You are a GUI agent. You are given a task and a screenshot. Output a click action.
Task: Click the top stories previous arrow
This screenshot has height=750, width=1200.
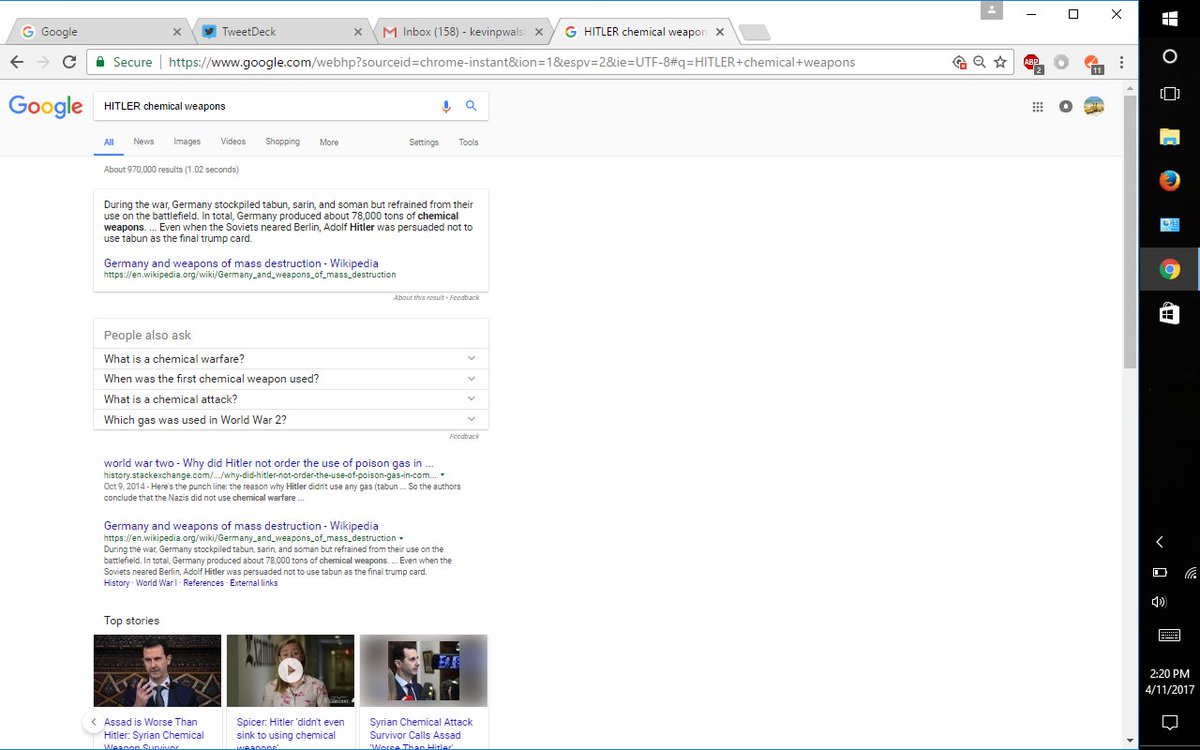click(93, 721)
